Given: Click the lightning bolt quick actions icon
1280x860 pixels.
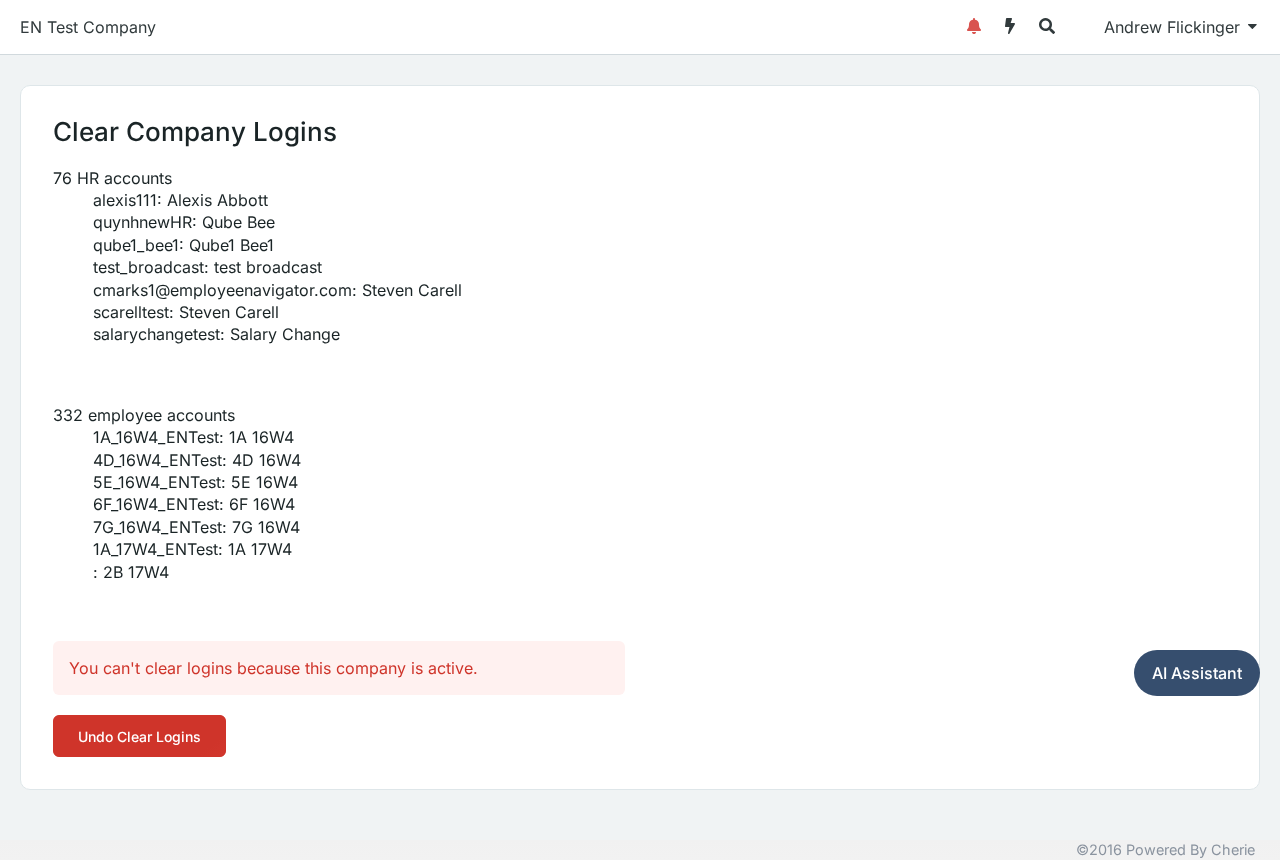Looking at the screenshot, I should click(x=1010, y=27).
